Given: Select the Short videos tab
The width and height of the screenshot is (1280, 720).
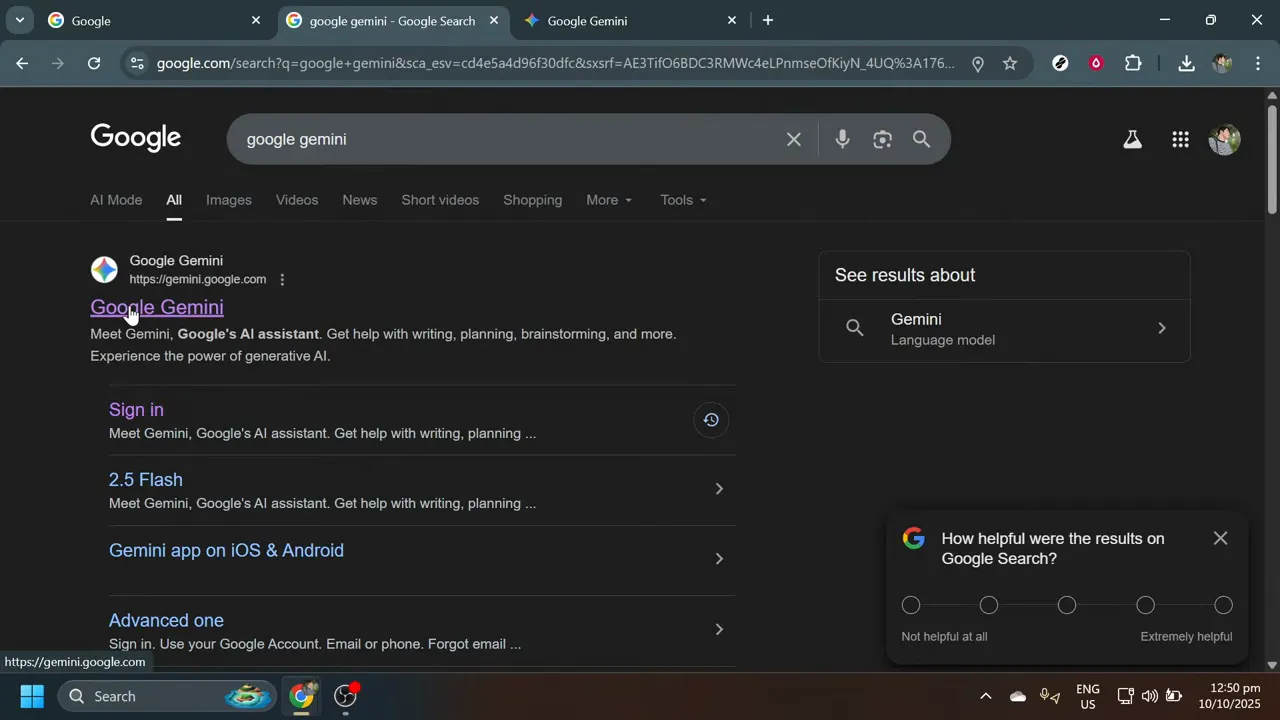Looking at the screenshot, I should [x=440, y=200].
